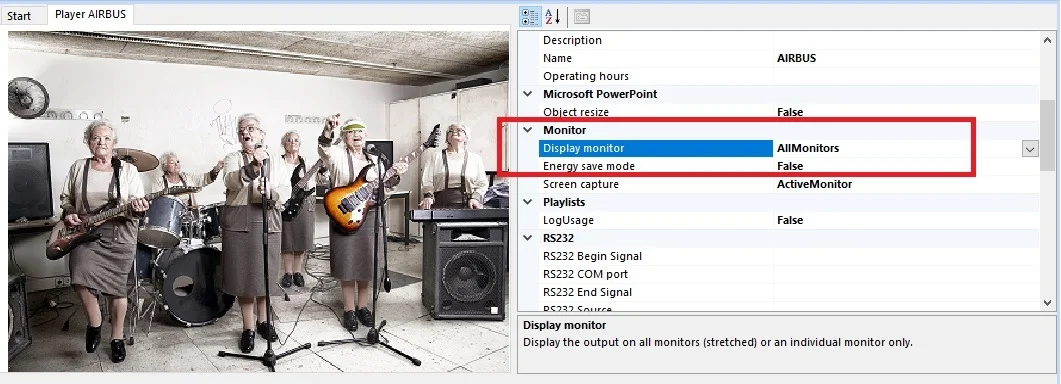Click the ActiveMonitor value
Image resolution: width=1061 pixels, height=384 pixels.
pyautogui.click(x=814, y=184)
